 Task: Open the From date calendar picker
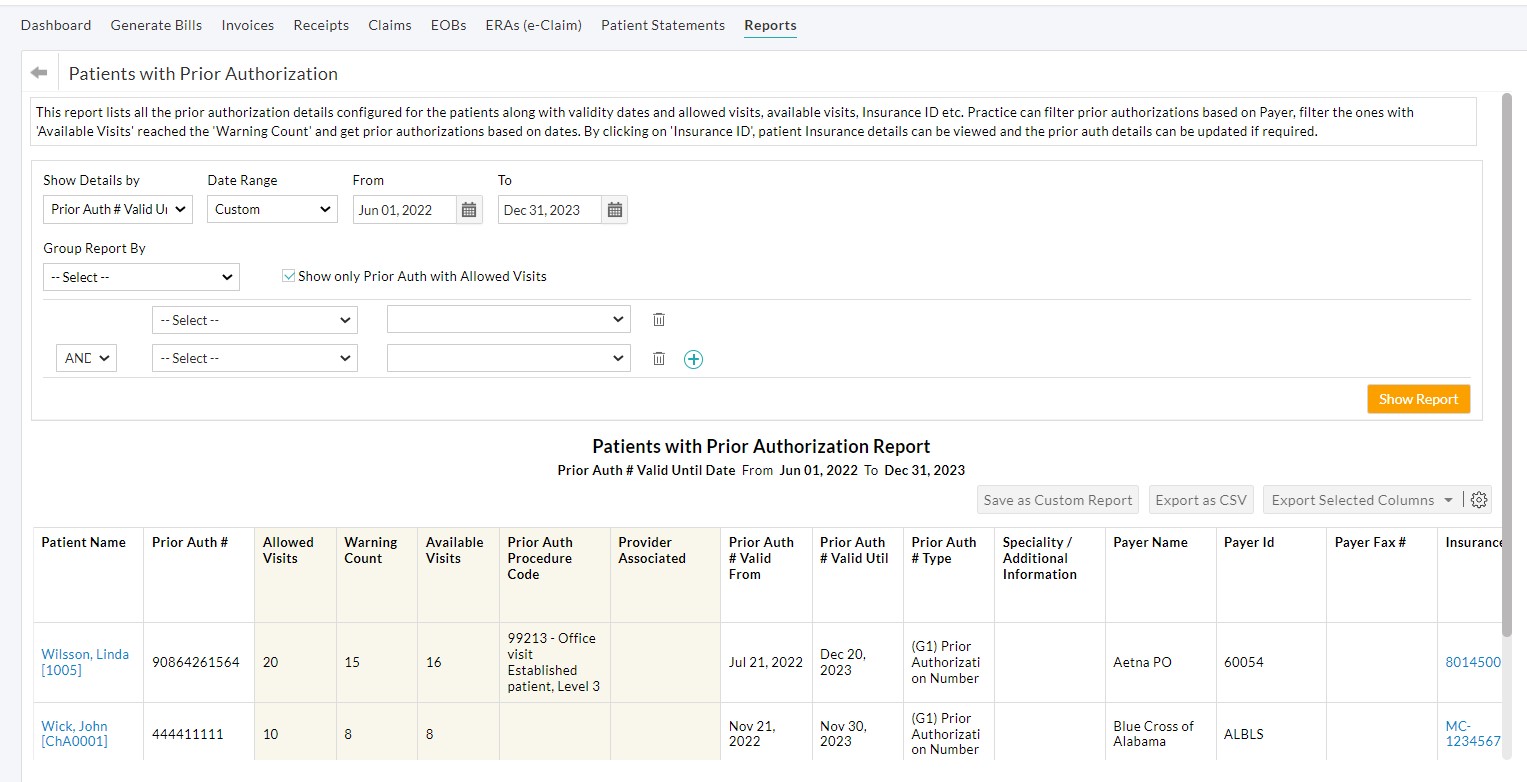click(x=468, y=210)
